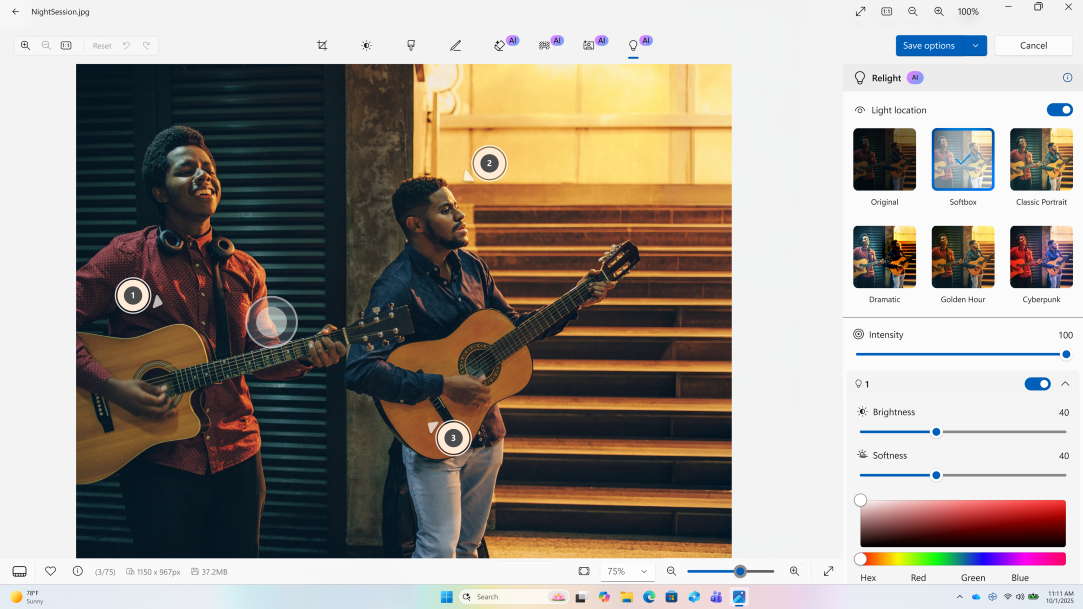Cancel the current edit

click(x=1033, y=45)
